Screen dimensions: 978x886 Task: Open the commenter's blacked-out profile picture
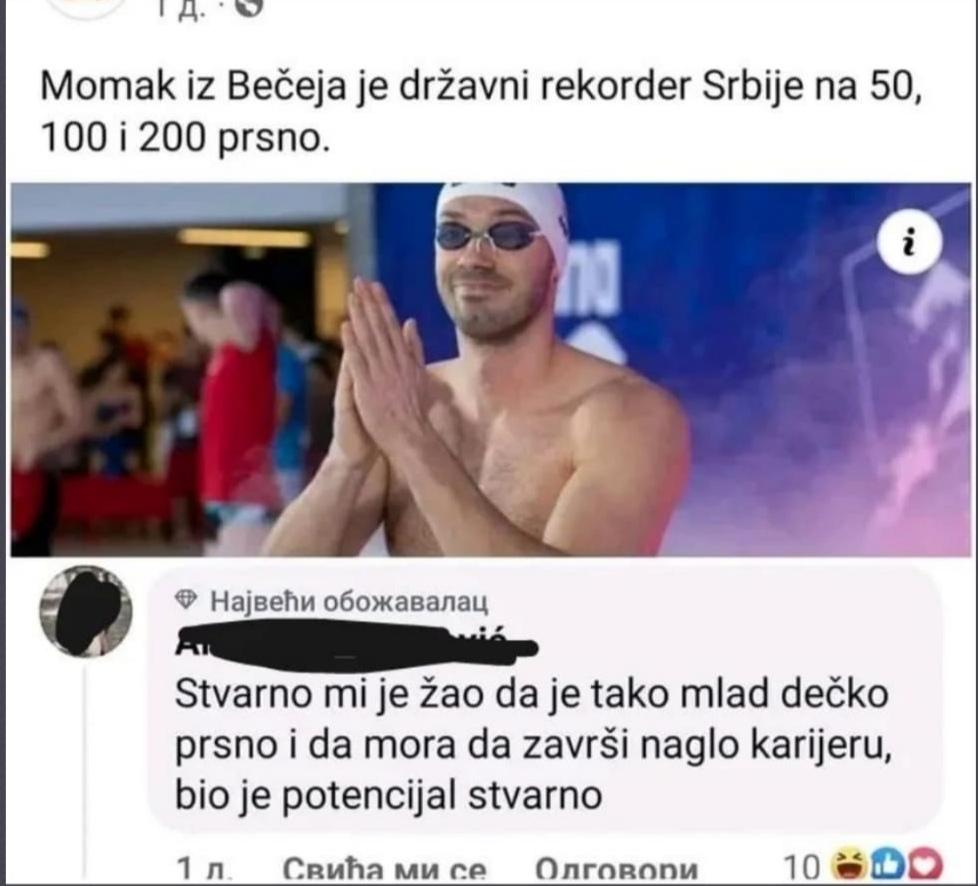86,611
